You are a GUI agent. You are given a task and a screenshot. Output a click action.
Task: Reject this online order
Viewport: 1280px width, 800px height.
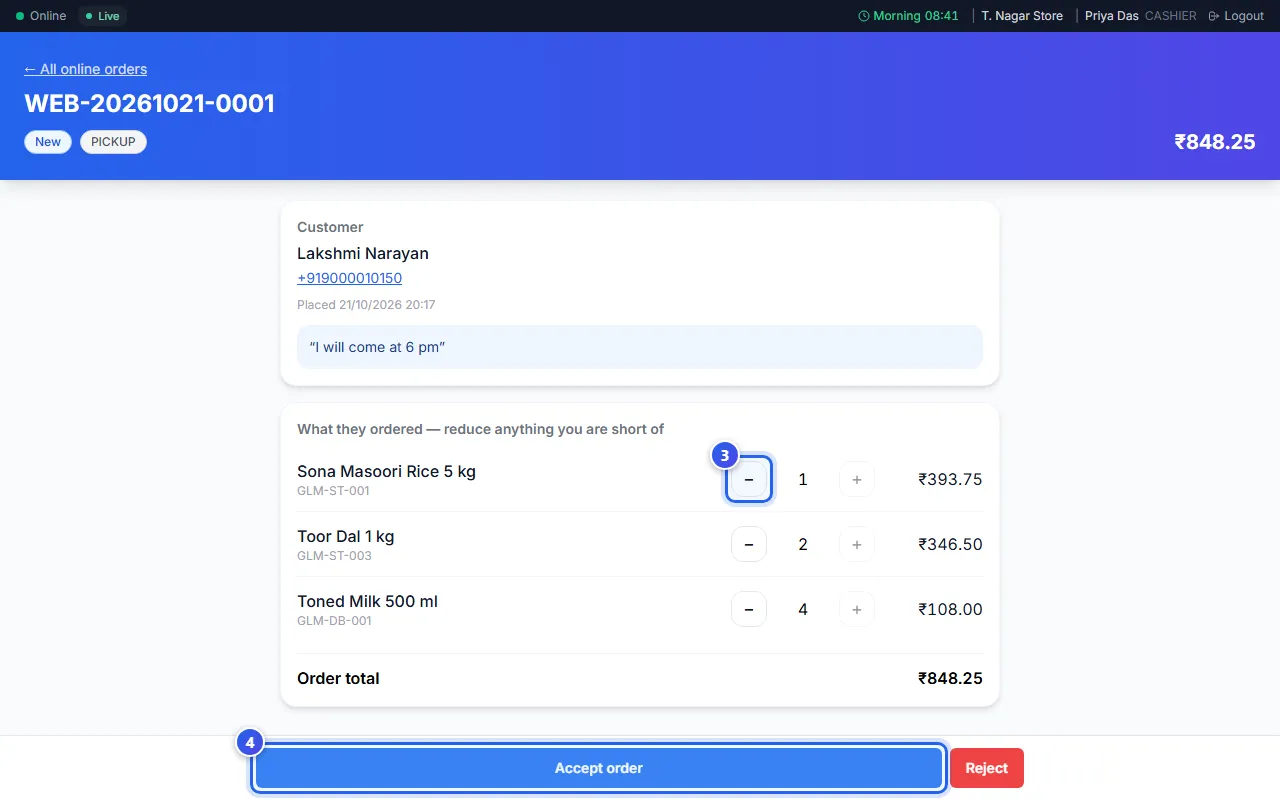(x=987, y=768)
